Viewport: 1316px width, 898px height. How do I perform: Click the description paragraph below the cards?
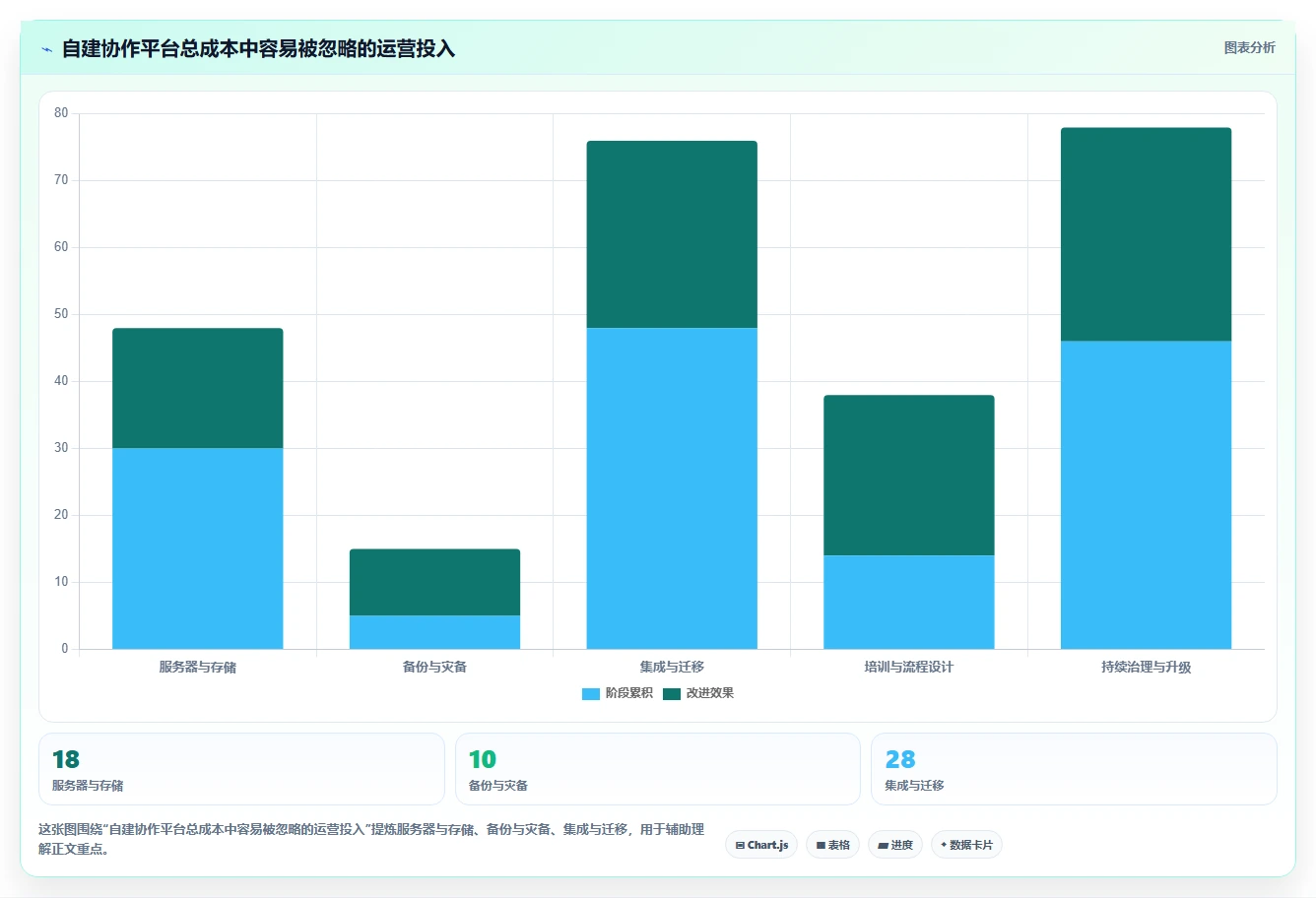coord(372,839)
